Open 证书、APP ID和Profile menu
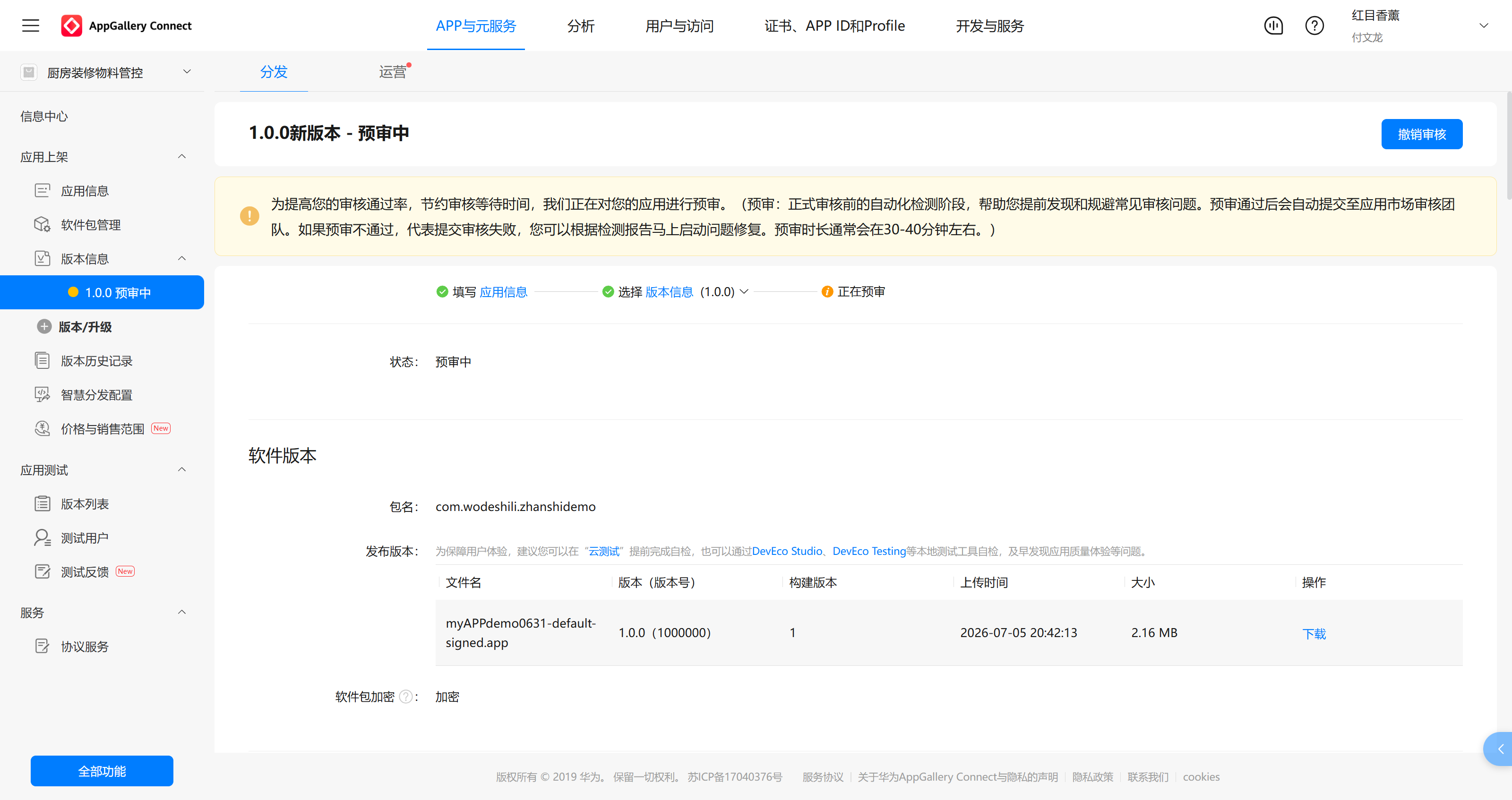This screenshot has width=1512, height=800. [x=834, y=26]
